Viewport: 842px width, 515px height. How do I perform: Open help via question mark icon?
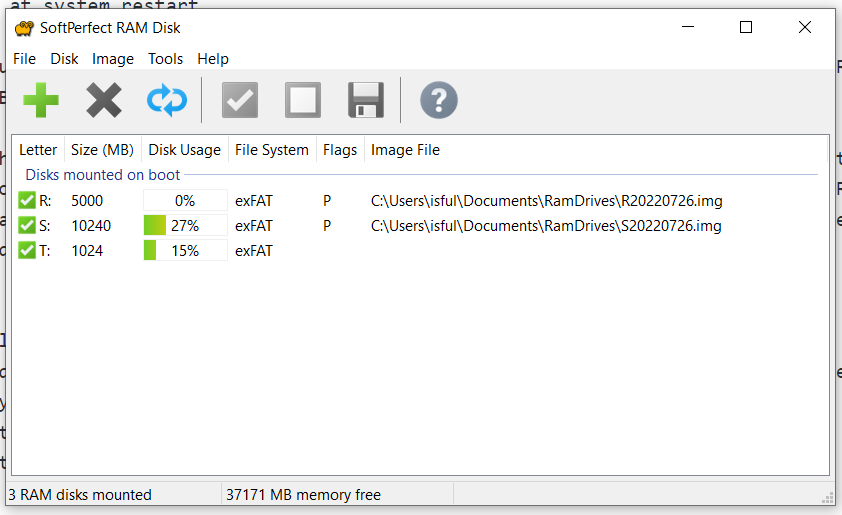click(x=439, y=100)
